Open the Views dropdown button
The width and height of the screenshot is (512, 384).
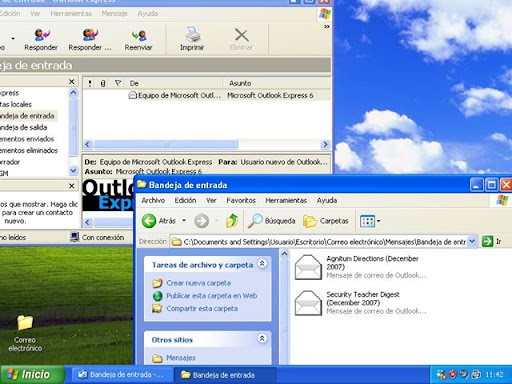[x=370, y=221]
